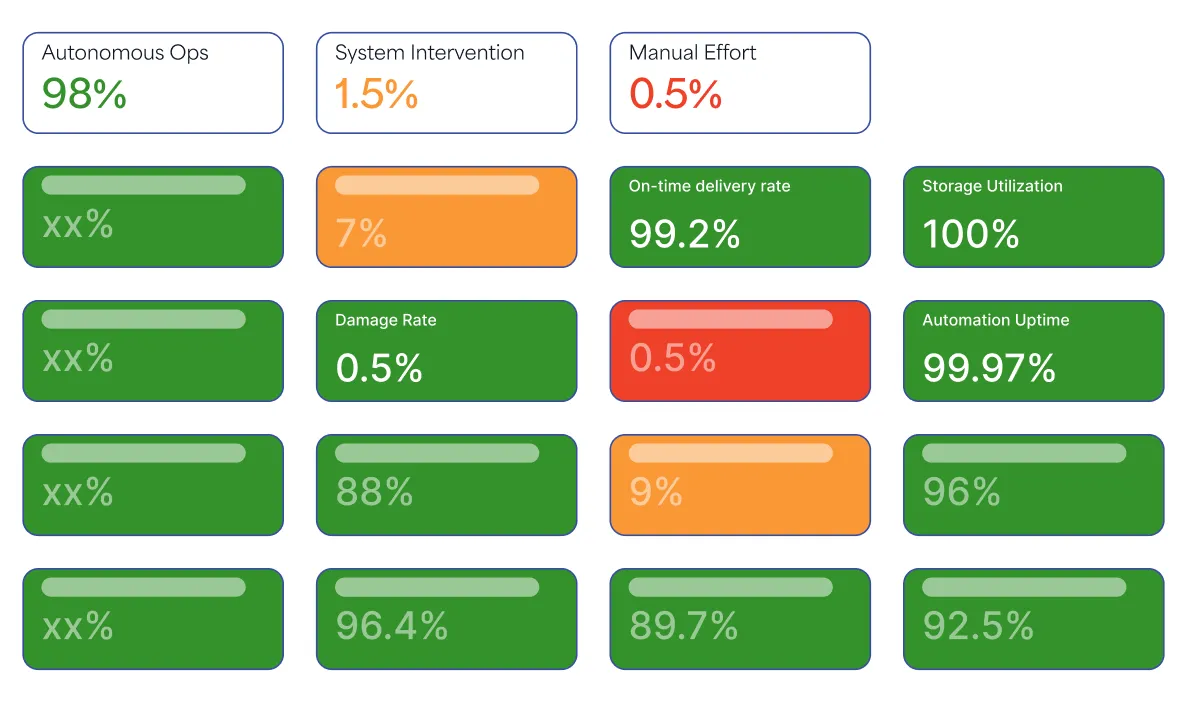Select the Manual Effort 0.5% card

(x=740, y=83)
